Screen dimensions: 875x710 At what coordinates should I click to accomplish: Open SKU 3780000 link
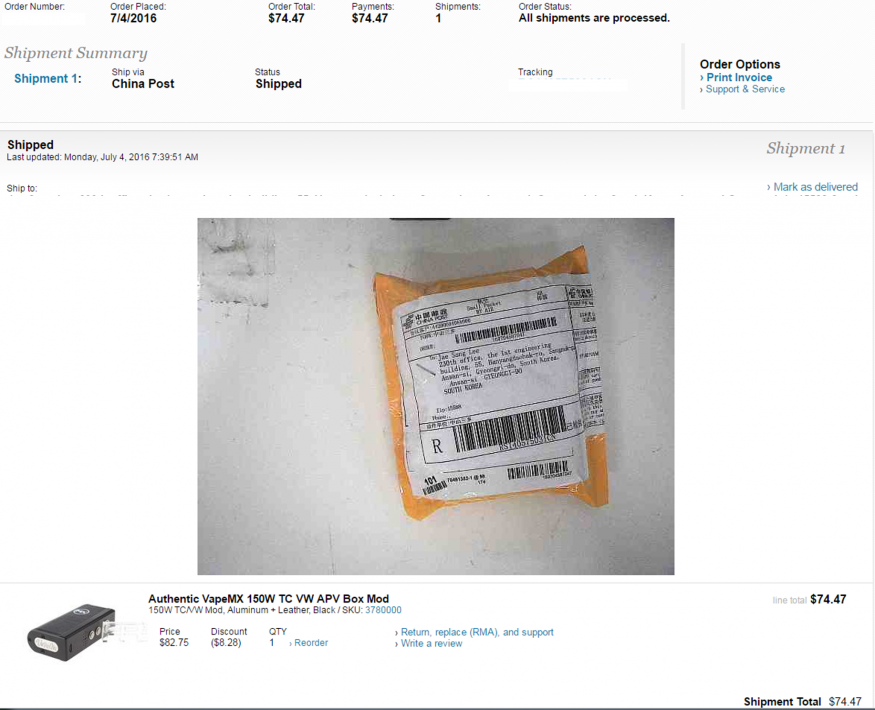tap(383, 610)
